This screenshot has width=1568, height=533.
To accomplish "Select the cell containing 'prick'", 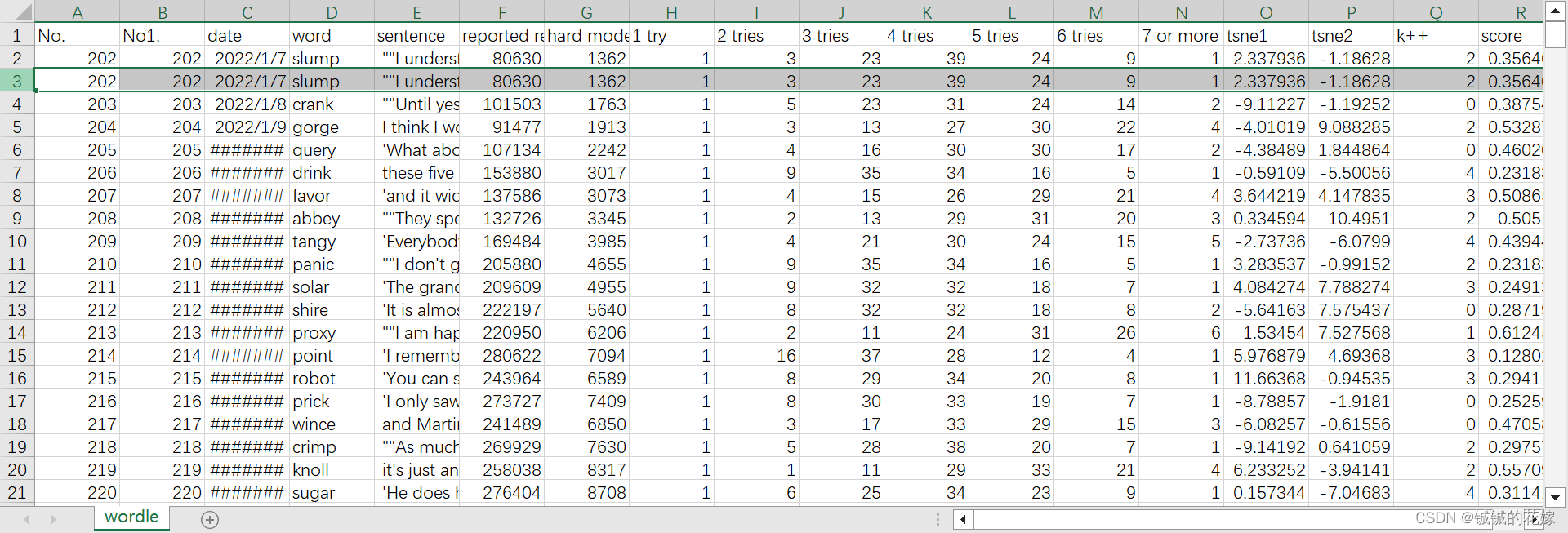I will (x=332, y=401).
